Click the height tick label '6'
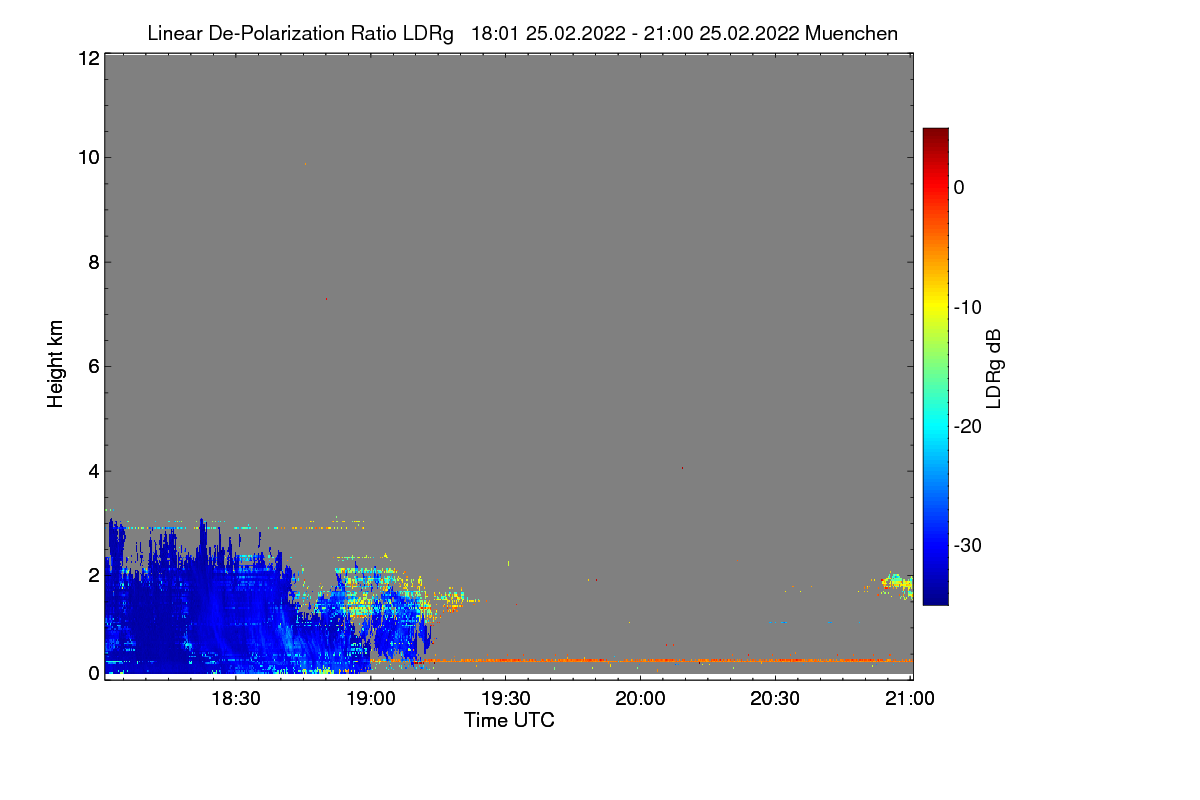This screenshot has height=800, width=1200. 92,367
